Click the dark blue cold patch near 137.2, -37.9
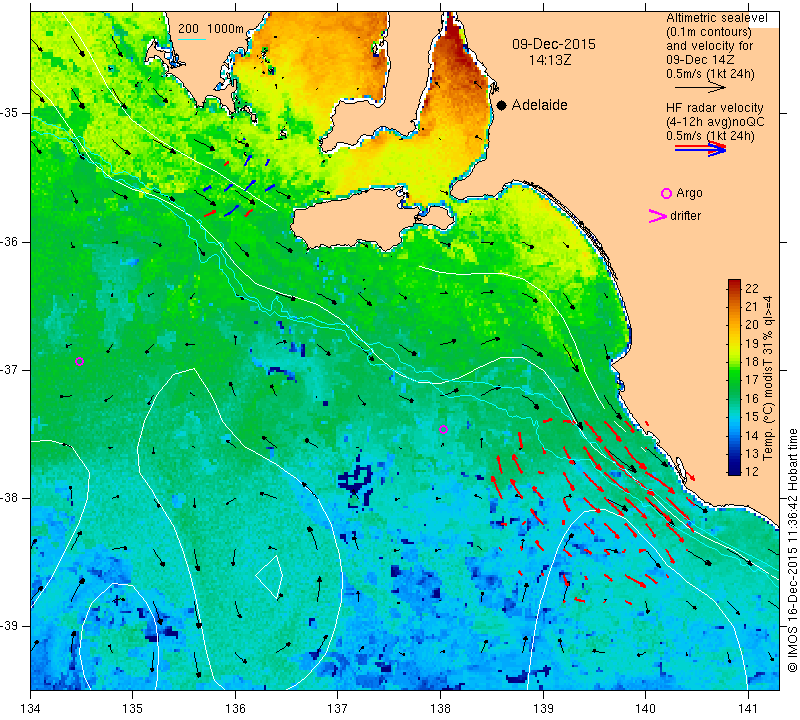 356,479
